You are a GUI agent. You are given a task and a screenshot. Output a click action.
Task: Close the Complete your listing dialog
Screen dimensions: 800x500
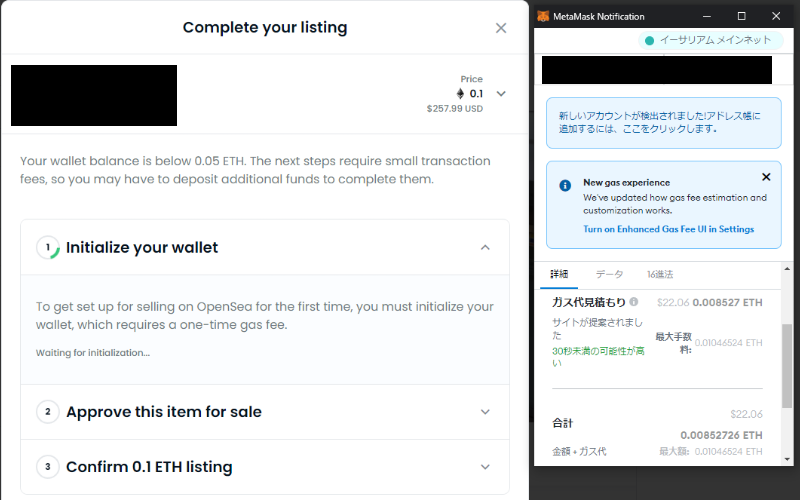click(x=501, y=28)
